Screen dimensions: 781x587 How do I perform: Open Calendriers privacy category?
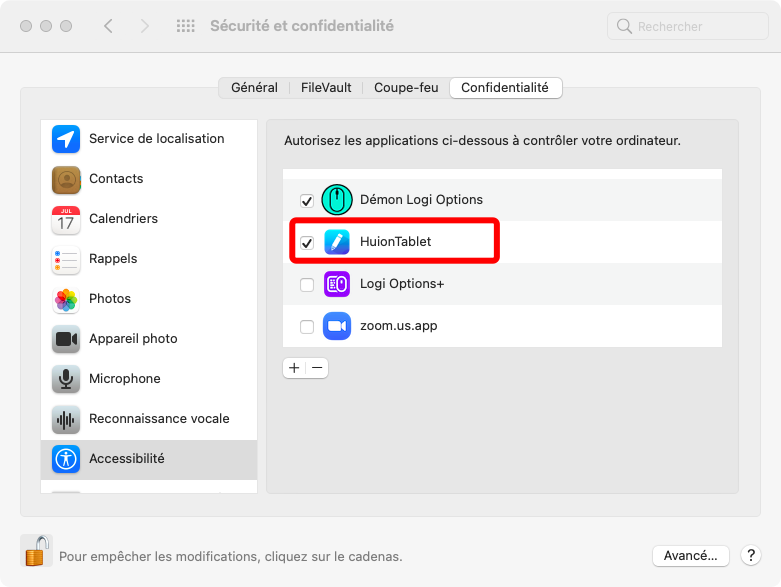click(123, 219)
